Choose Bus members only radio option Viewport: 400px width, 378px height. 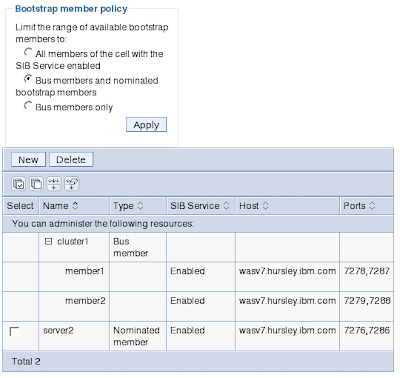(x=28, y=106)
